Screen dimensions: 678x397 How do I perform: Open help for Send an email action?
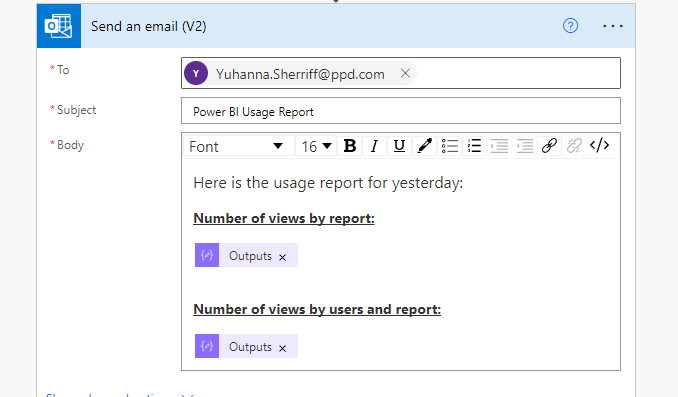pyautogui.click(x=570, y=26)
